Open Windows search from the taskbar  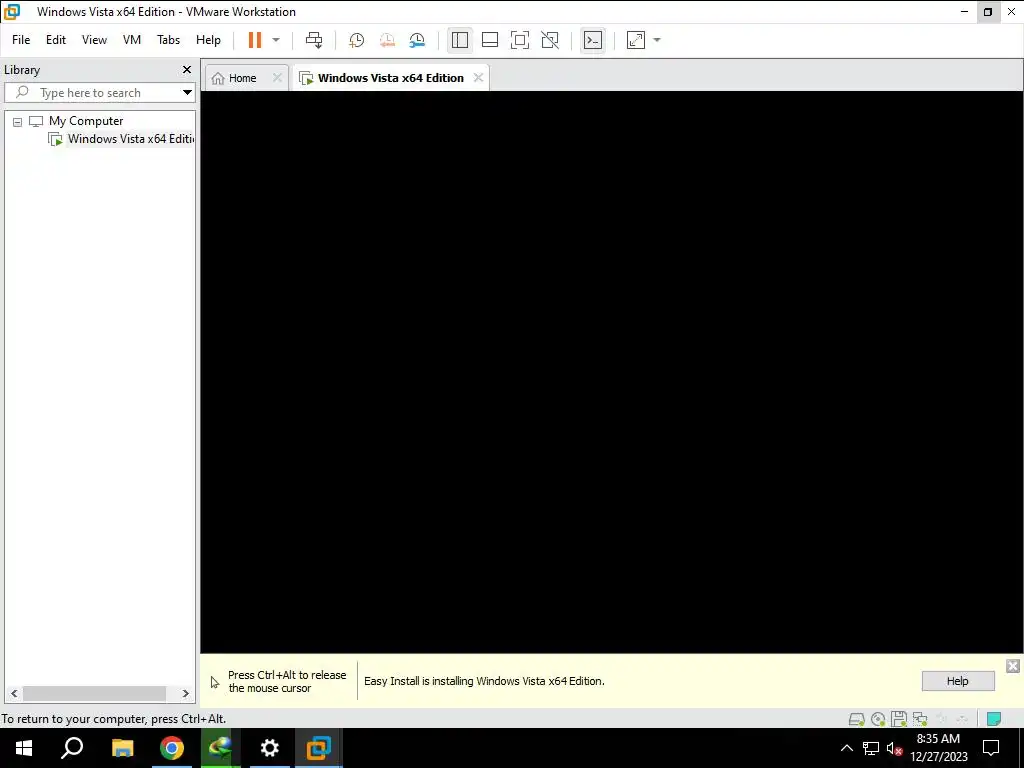(72, 748)
